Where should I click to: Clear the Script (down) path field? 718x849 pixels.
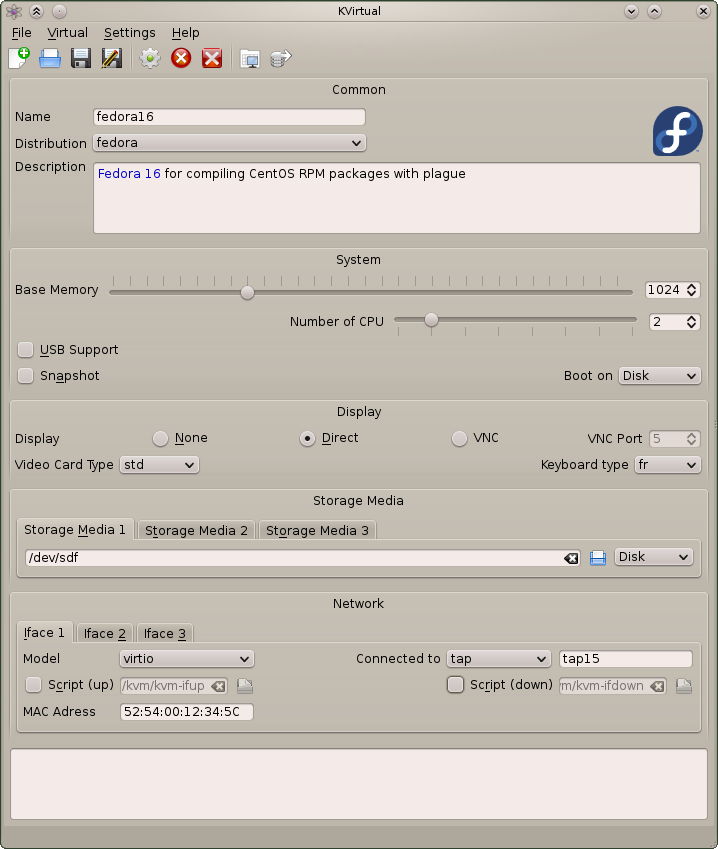tap(657, 686)
